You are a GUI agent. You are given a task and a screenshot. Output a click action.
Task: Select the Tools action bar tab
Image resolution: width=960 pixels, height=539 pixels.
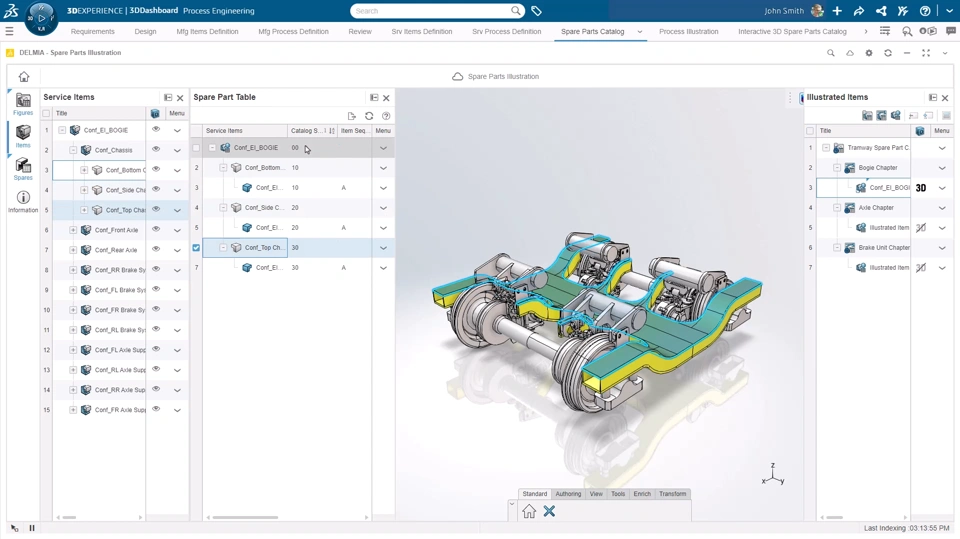(x=618, y=494)
